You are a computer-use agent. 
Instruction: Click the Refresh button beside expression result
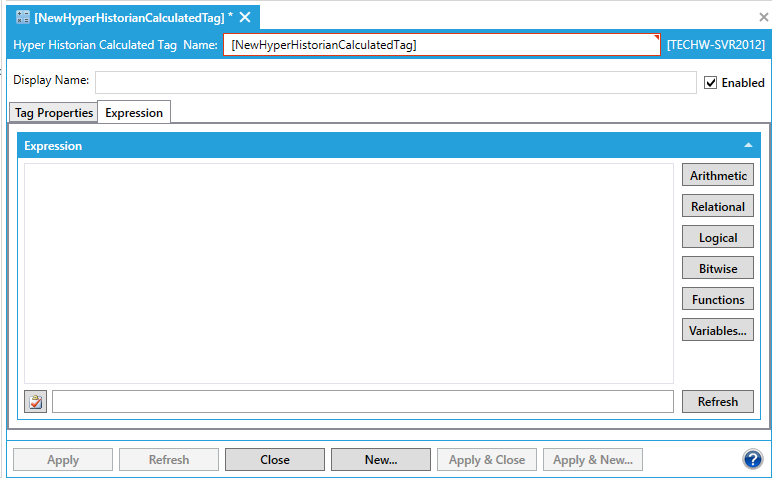click(x=718, y=402)
